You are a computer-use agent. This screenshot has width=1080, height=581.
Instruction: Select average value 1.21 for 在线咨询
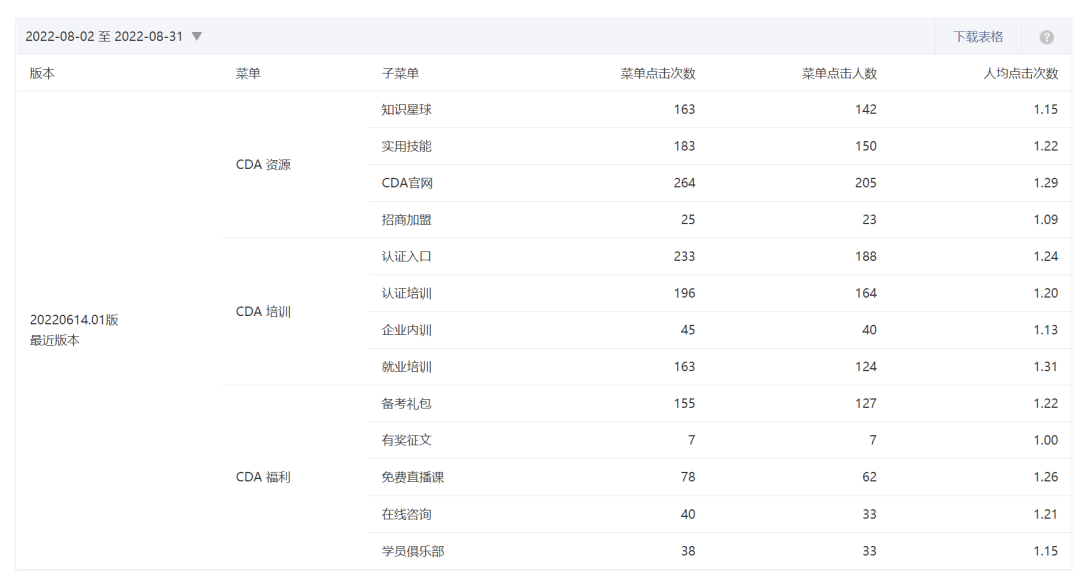(1046, 514)
